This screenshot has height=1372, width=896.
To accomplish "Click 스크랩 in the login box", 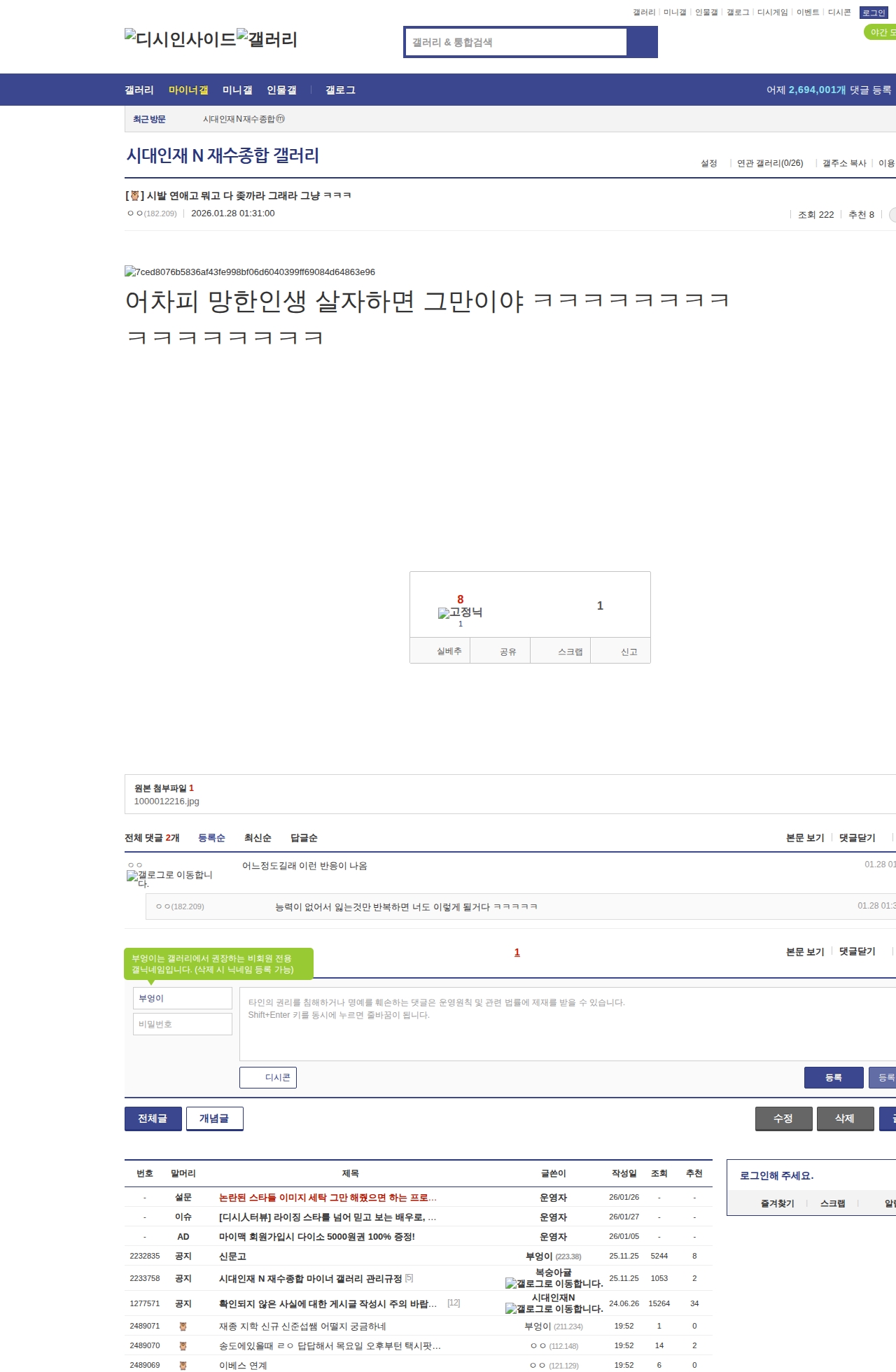I will (833, 1203).
